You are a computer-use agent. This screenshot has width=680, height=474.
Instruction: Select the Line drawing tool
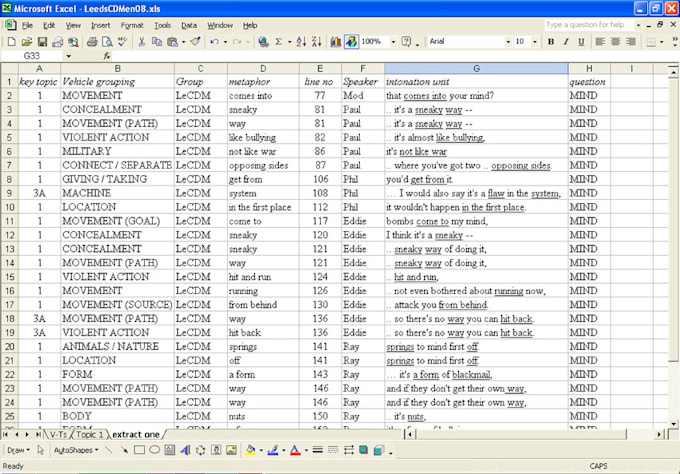pyautogui.click(x=109, y=450)
